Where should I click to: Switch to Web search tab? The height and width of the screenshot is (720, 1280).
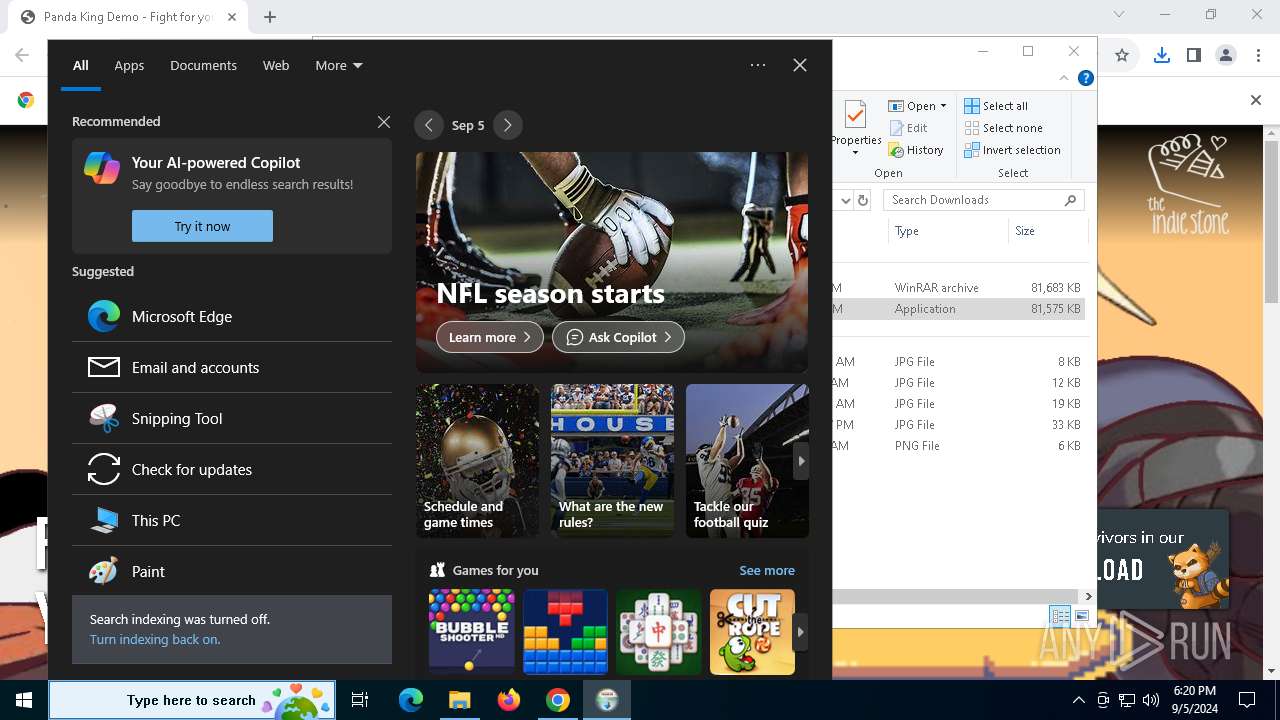(276, 65)
